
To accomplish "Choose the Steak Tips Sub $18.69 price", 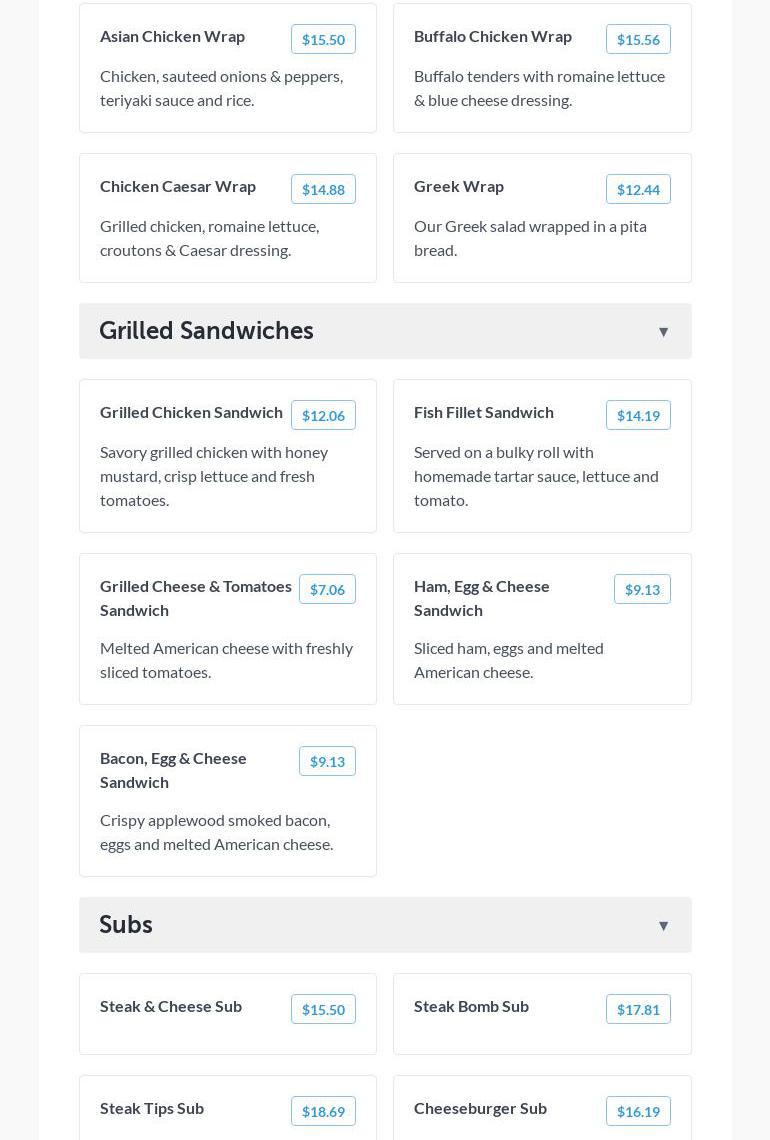I will 323,1112.
